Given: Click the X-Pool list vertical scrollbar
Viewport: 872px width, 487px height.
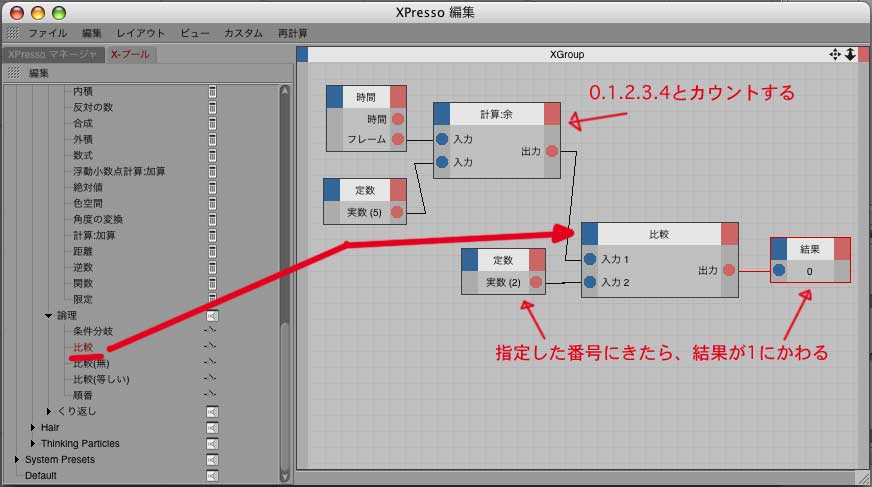Looking at the screenshot, I should tap(284, 283).
